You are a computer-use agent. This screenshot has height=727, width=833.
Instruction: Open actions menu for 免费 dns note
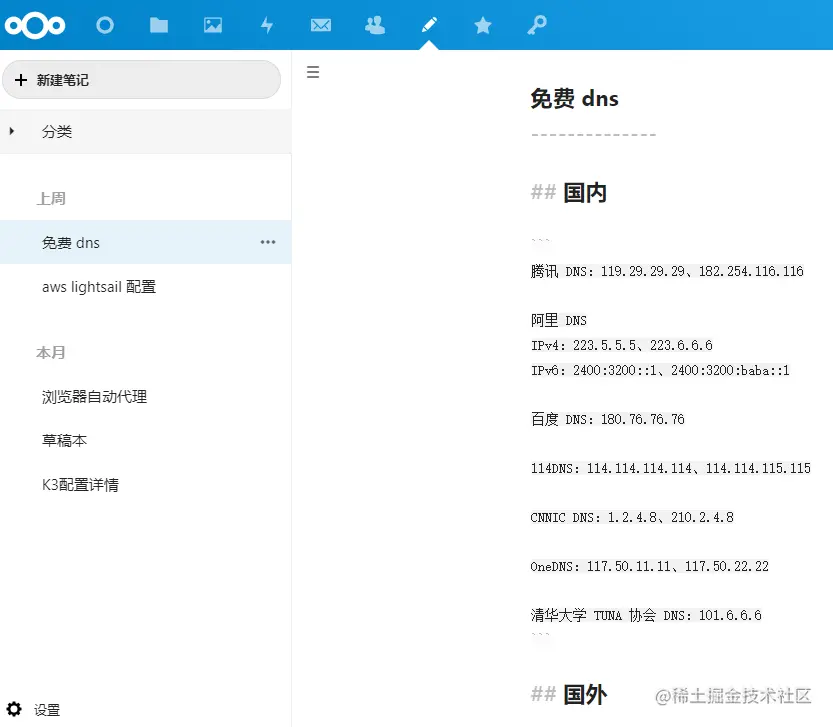click(268, 242)
